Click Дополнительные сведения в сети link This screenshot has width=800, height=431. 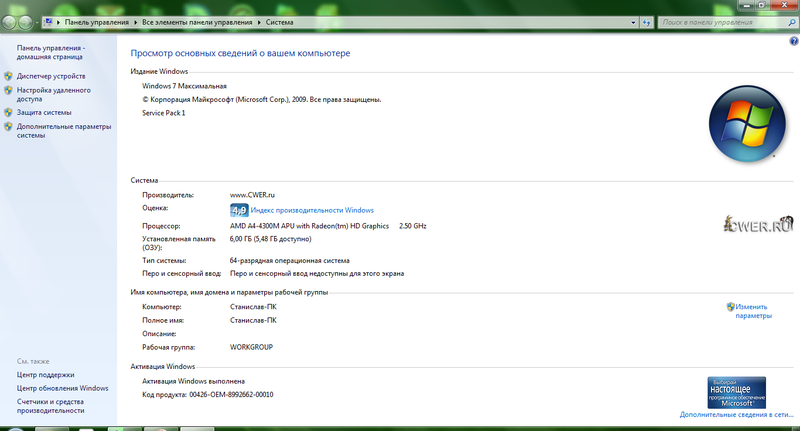pyautogui.click(x=736, y=414)
